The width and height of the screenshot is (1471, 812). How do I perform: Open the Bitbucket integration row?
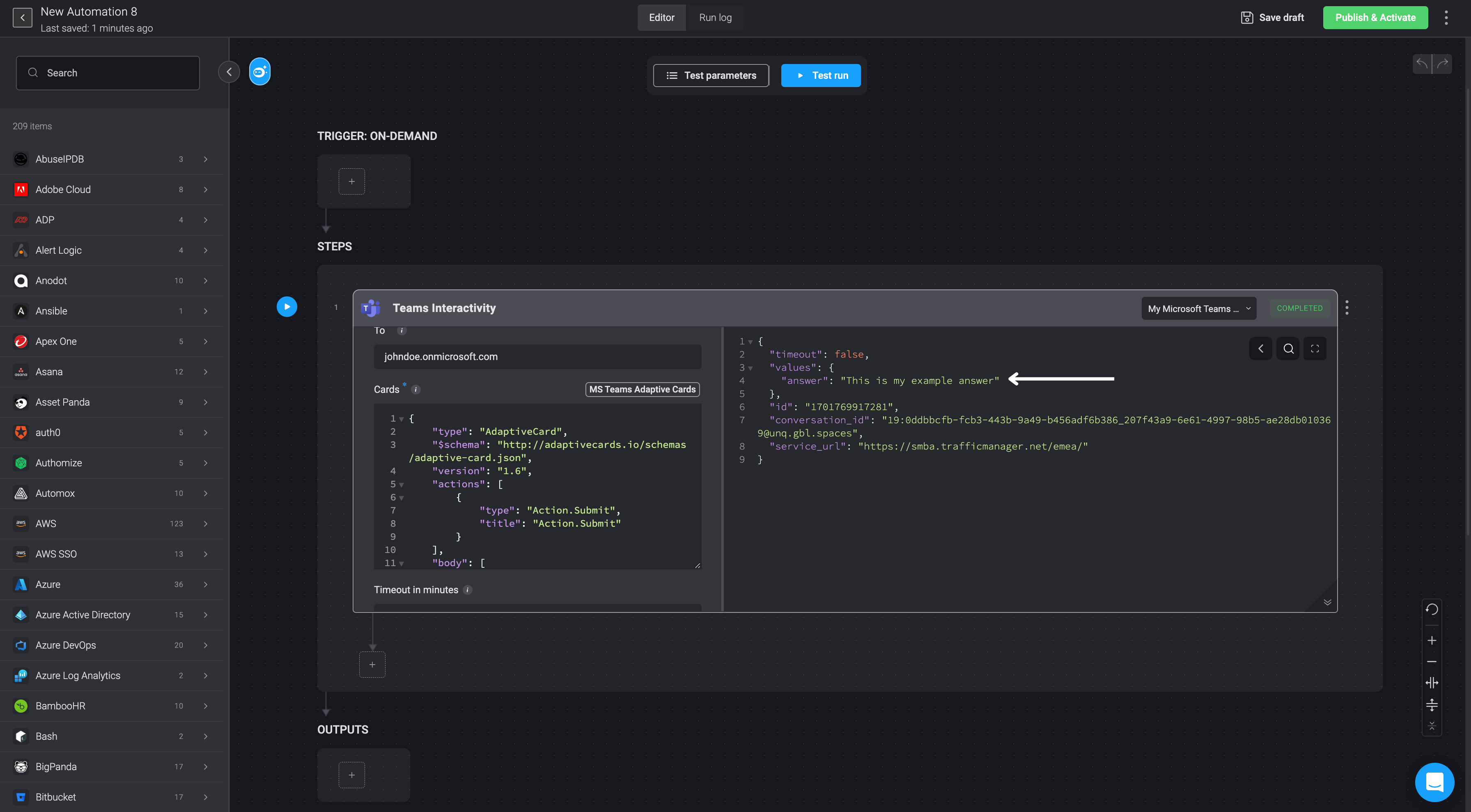[111, 797]
